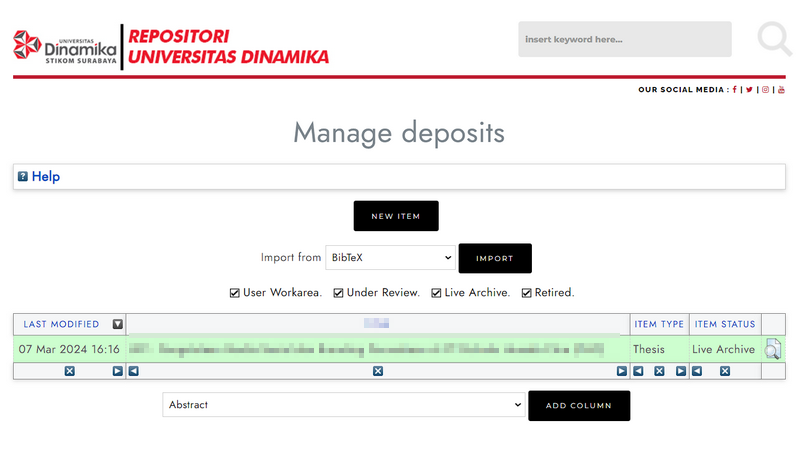View item via document magnifier icon
This screenshot has height=450, width=800.
pos(773,349)
